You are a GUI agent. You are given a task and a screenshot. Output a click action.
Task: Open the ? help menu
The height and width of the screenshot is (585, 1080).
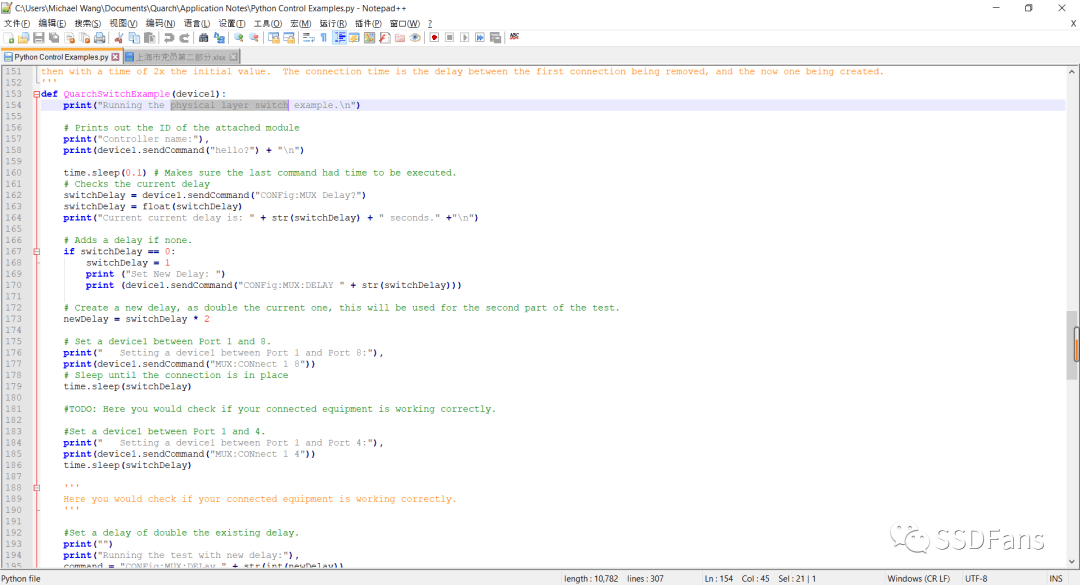pos(430,23)
